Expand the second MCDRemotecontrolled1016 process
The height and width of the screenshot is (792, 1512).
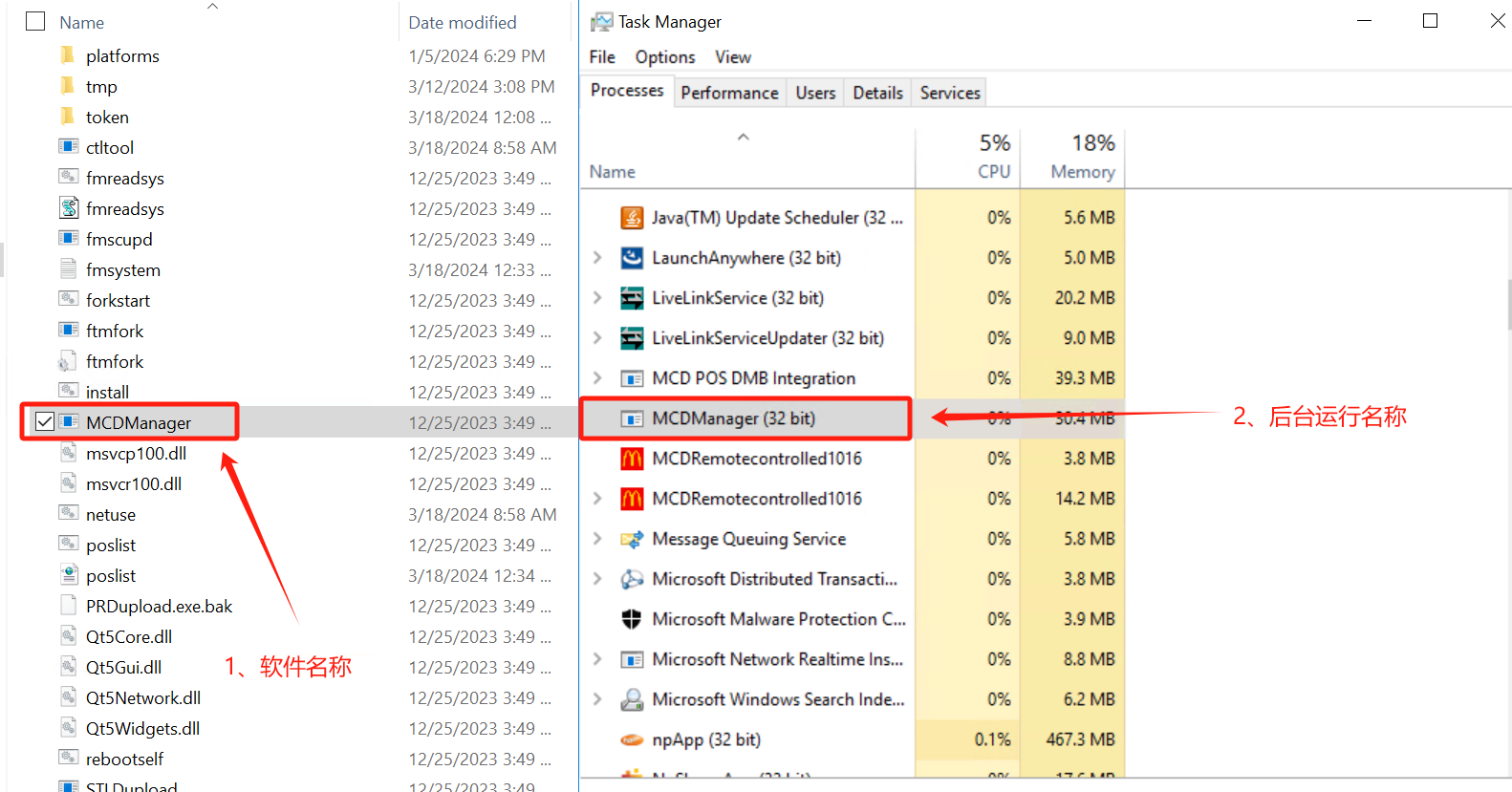point(597,499)
